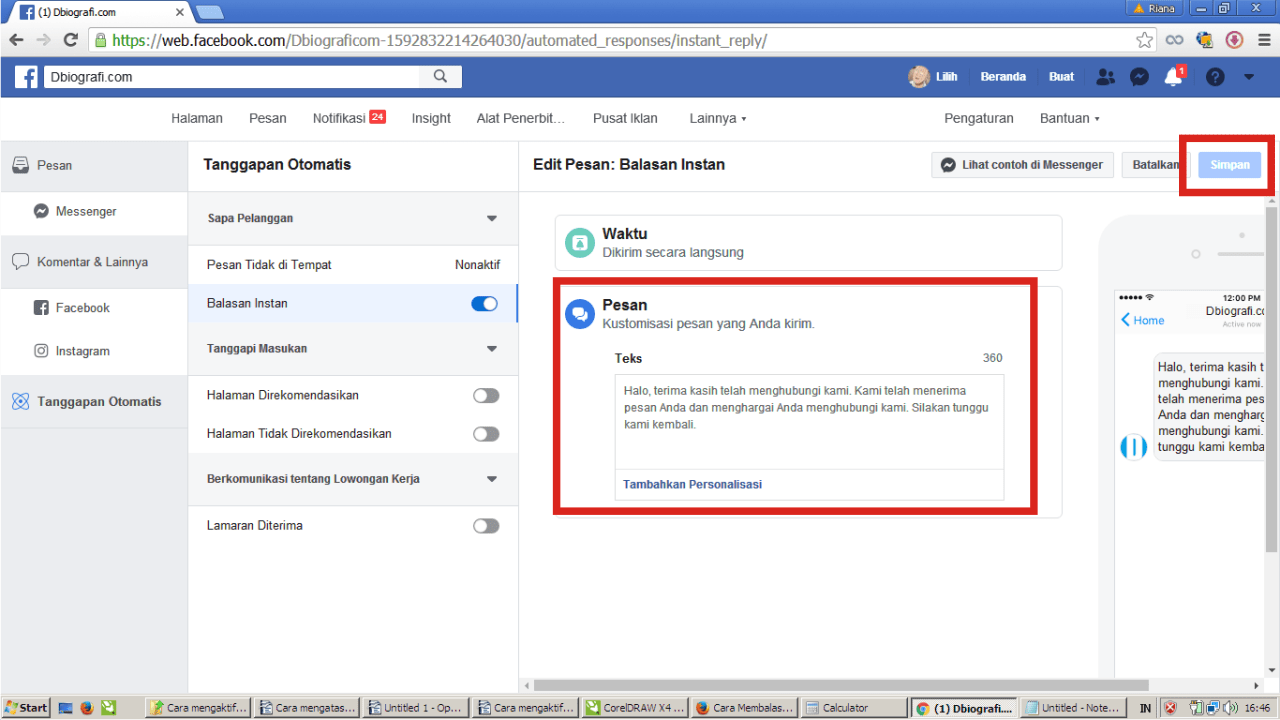Click the search magnifier in the Facebook search bar
The image size is (1280, 720).
pyautogui.click(x=441, y=76)
